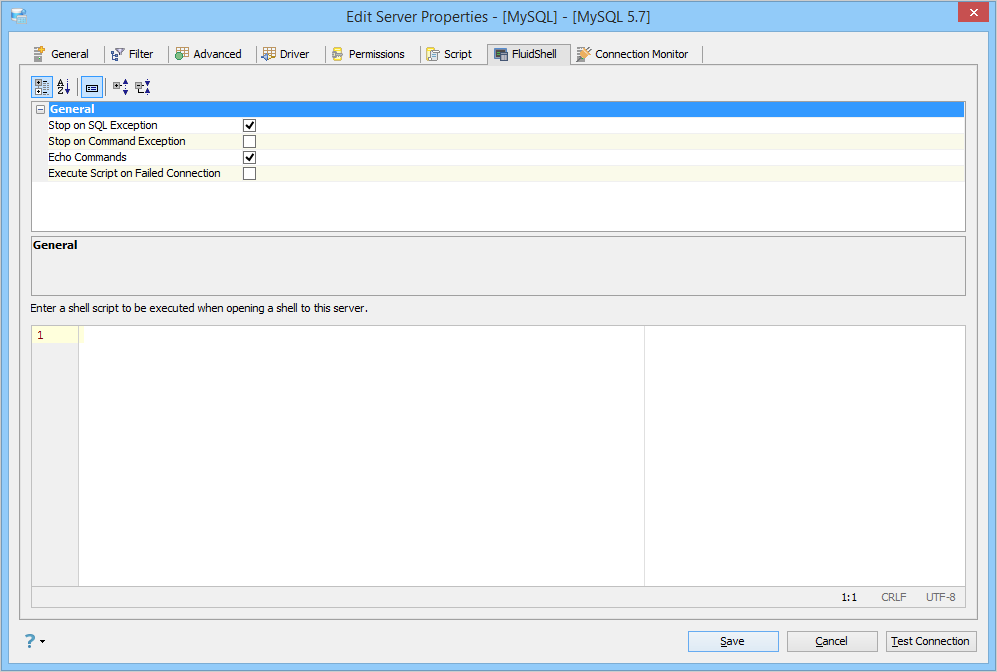Viewport: 997px width, 672px height.
Task: Select the categorized view toolbar icon
Action: pos(42,87)
